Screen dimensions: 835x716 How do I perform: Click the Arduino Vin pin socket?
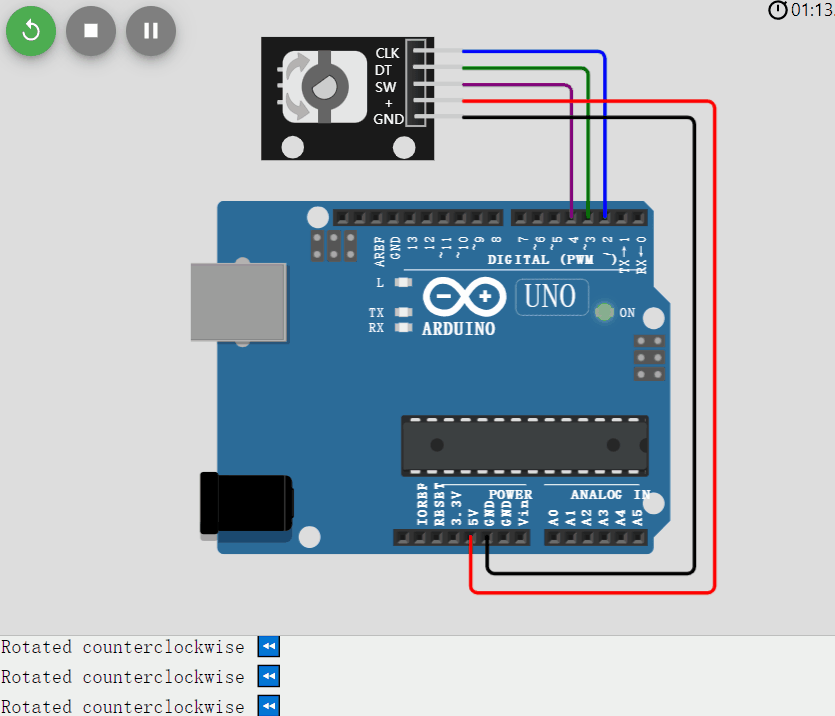point(521,538)
